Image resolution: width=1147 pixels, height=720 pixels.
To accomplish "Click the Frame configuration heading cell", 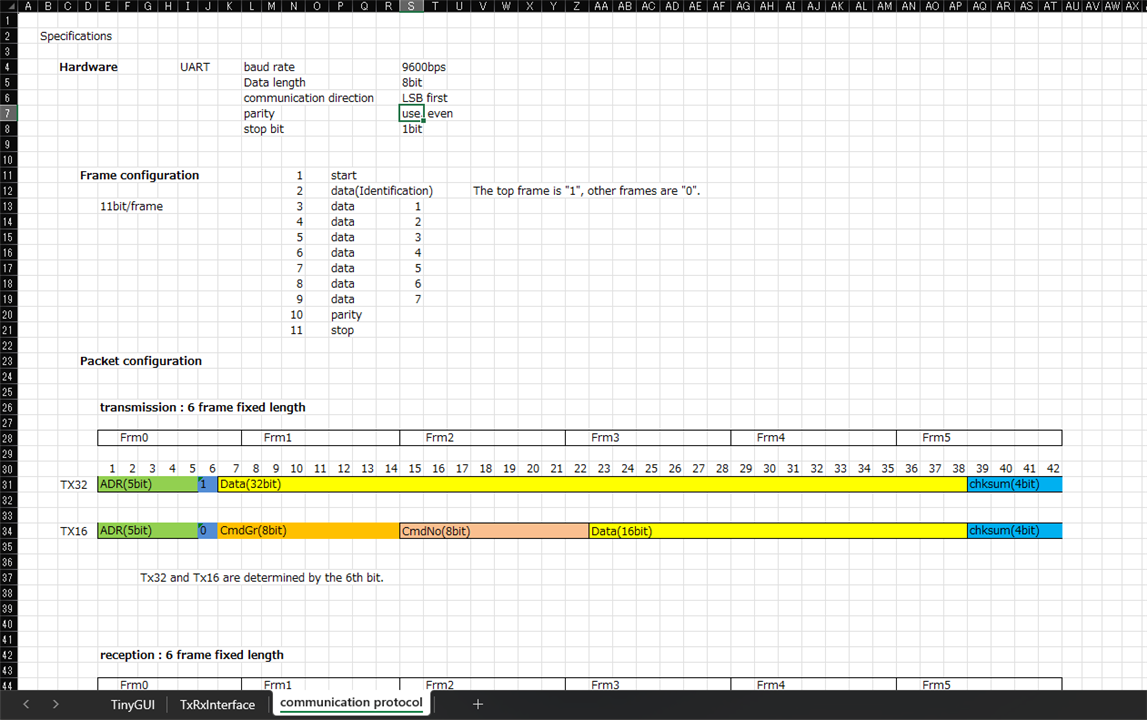I will [x=139, y=175].
